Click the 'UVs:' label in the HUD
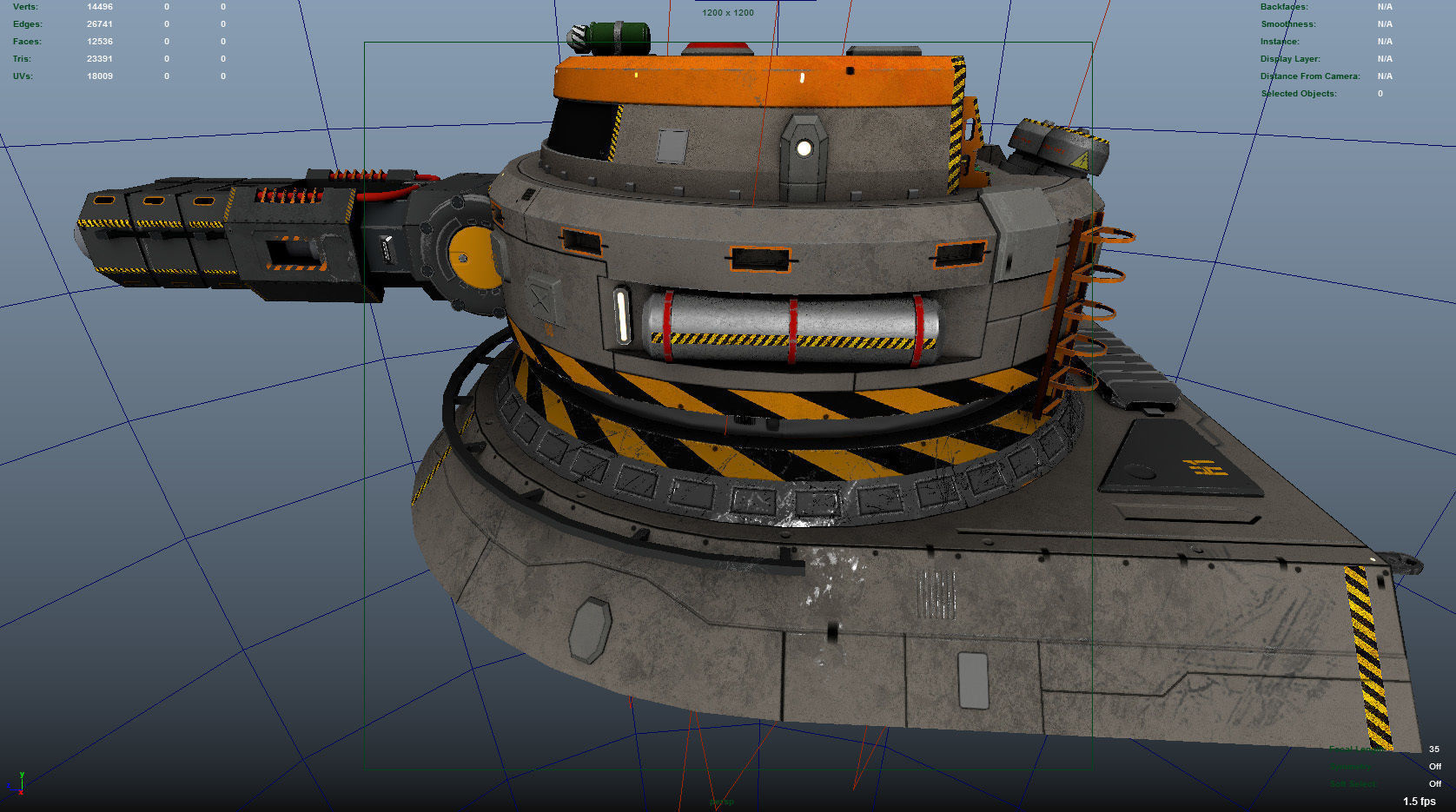The image size is (1456, 812). tap(23, 76)
